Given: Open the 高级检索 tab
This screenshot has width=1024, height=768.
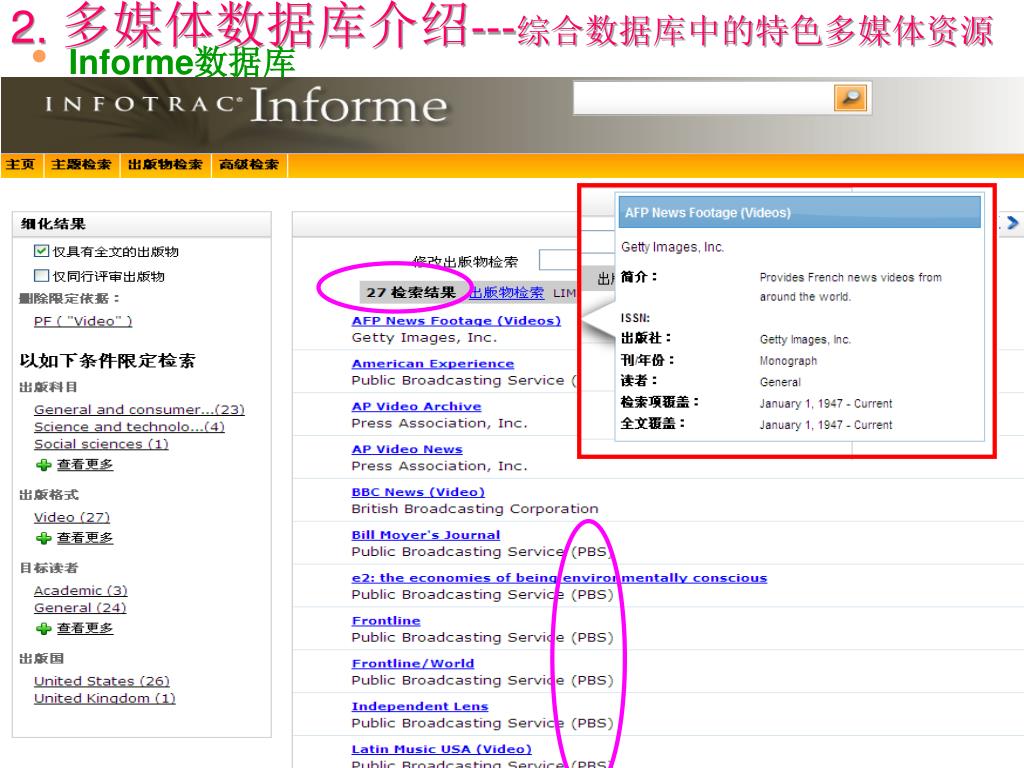Looking at the screenshot, I should 249,165.
